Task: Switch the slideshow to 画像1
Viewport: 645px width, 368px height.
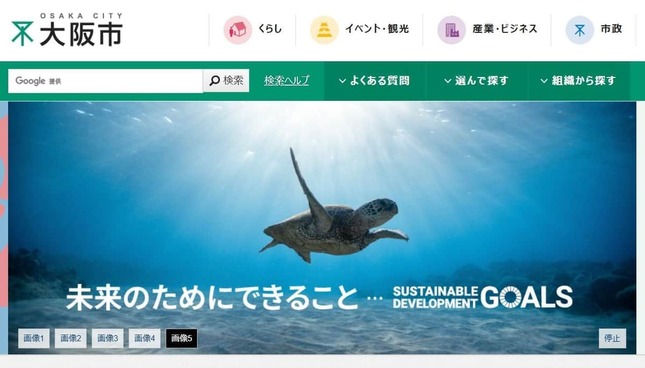Action: tap(34, 338)
